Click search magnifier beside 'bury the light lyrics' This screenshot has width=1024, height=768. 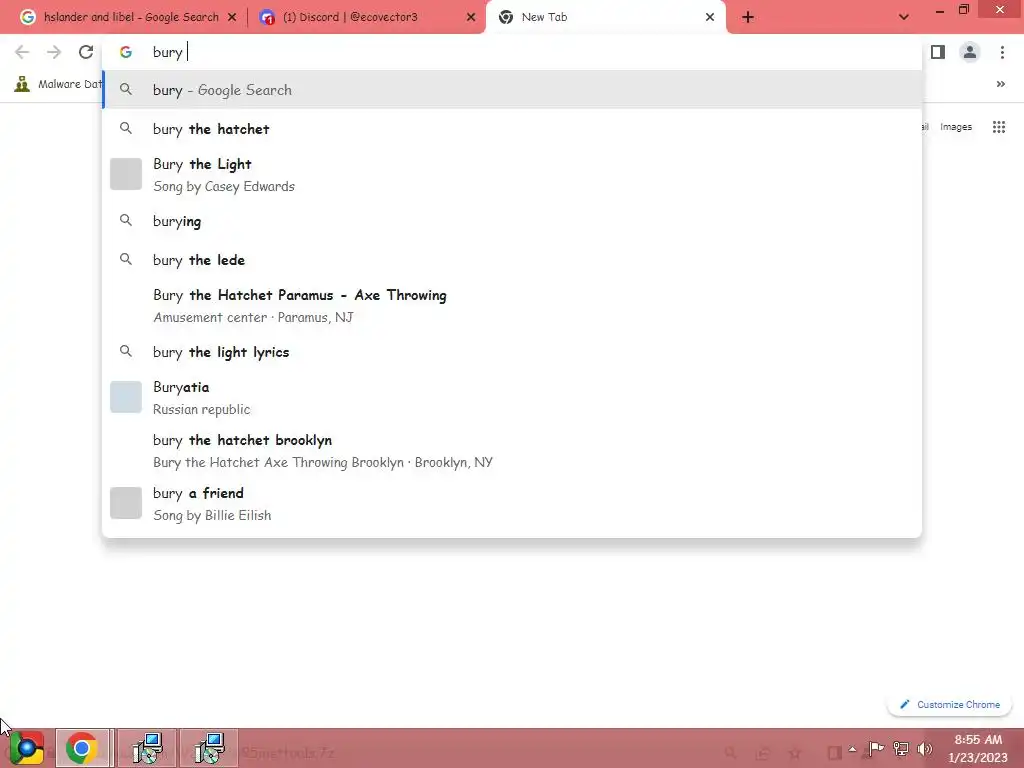click(x=126, y=351)
